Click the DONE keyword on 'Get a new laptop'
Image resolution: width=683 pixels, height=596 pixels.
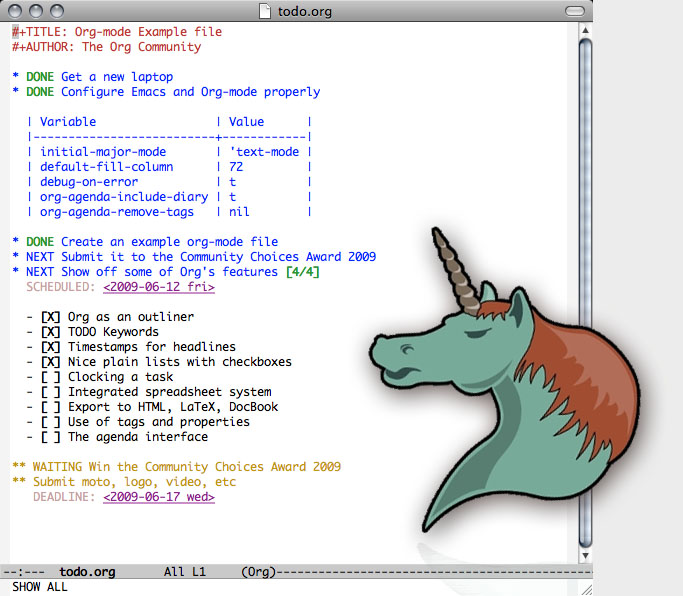click(40, 77)
